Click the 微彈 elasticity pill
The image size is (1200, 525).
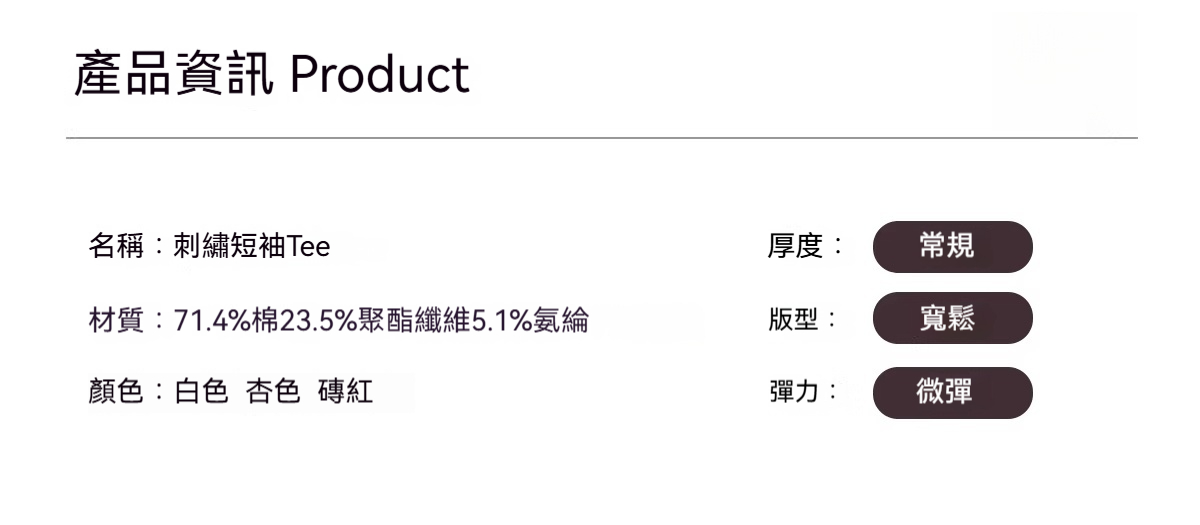(952, 392)
